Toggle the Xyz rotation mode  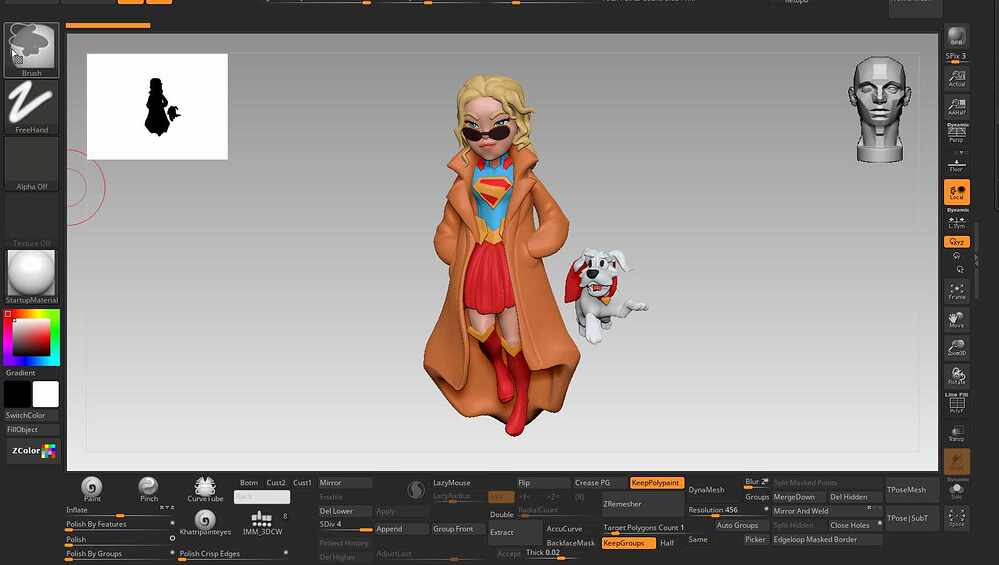pyautogui.click(x=956, y=242)
